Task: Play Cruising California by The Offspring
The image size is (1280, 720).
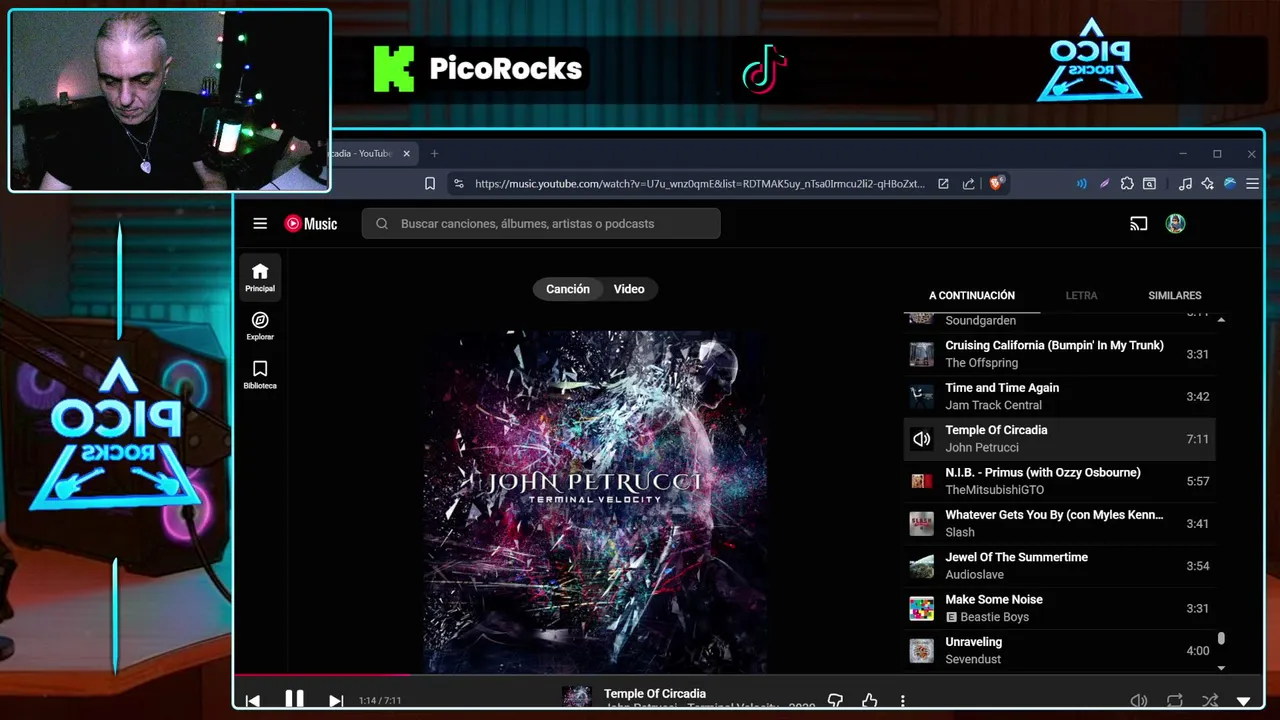Action: [x=1060, y=354]
